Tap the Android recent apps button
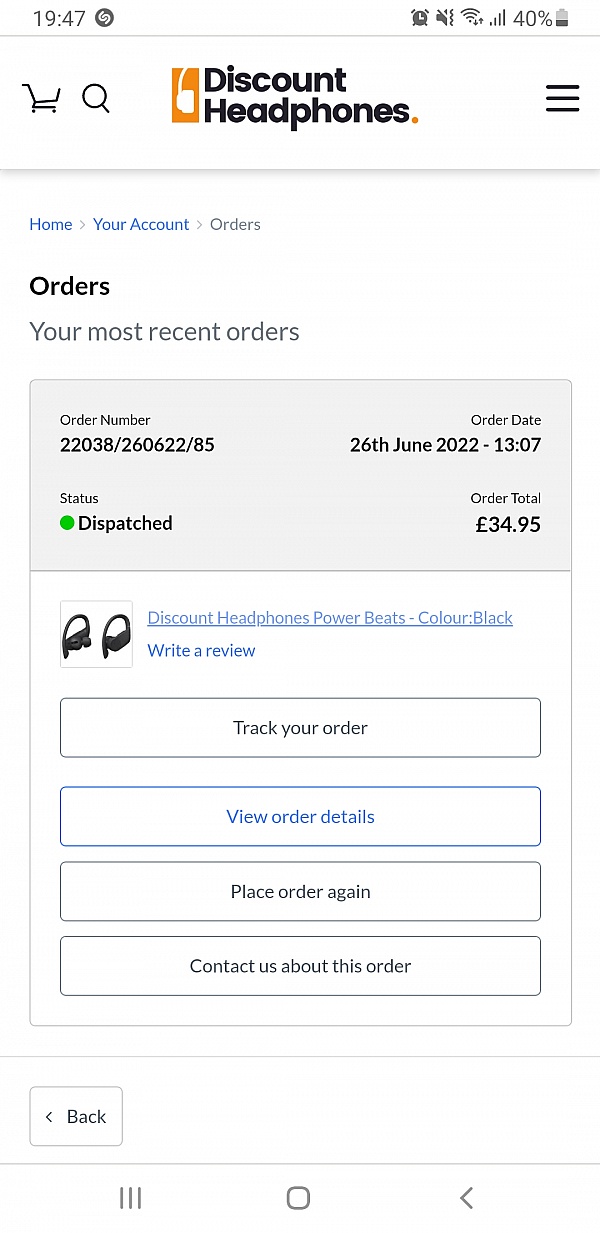Screen dimensions: 600x1233 tap(130, 1198)
